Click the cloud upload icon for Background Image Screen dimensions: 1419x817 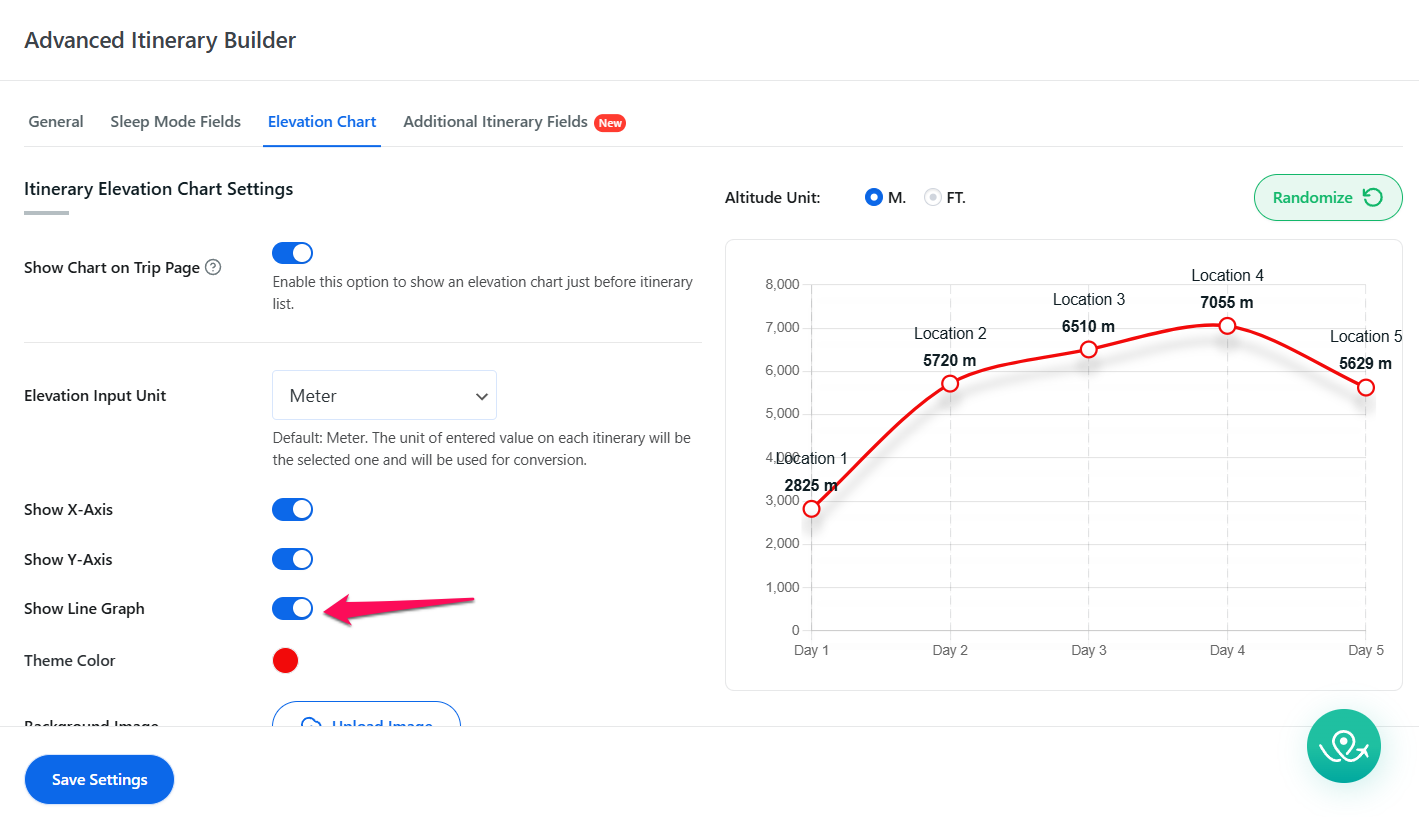tap(311, 724)
